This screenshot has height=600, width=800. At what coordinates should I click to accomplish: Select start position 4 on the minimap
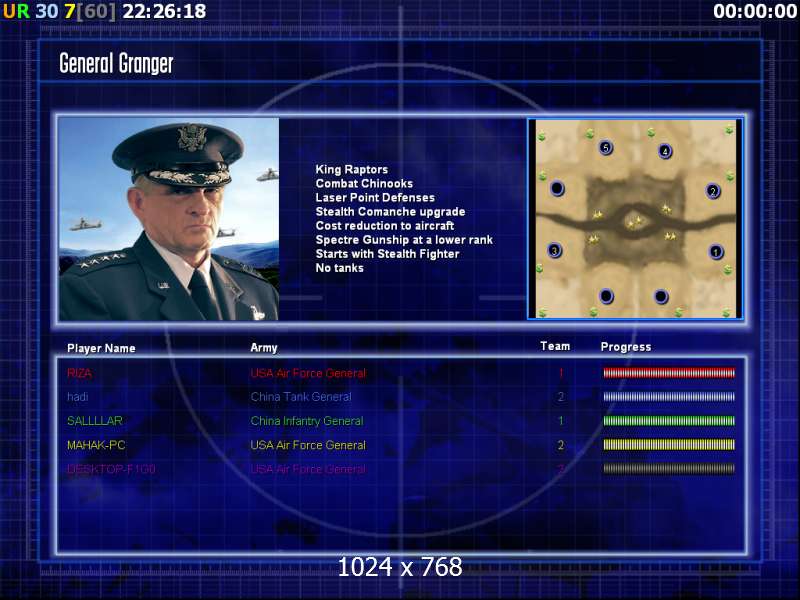(x=665, y=151)
